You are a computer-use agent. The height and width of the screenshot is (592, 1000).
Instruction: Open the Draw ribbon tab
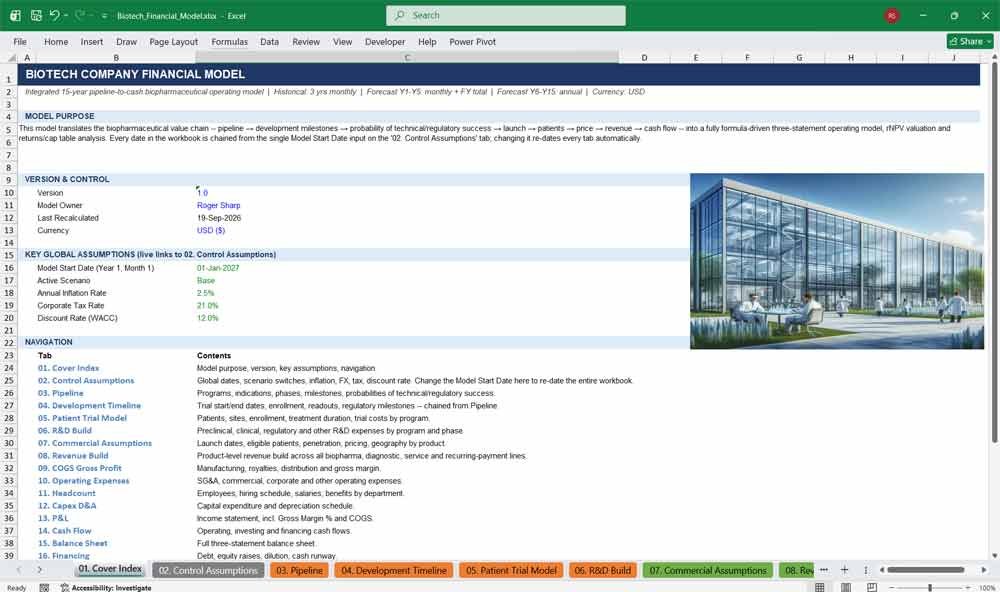point(126,41)
